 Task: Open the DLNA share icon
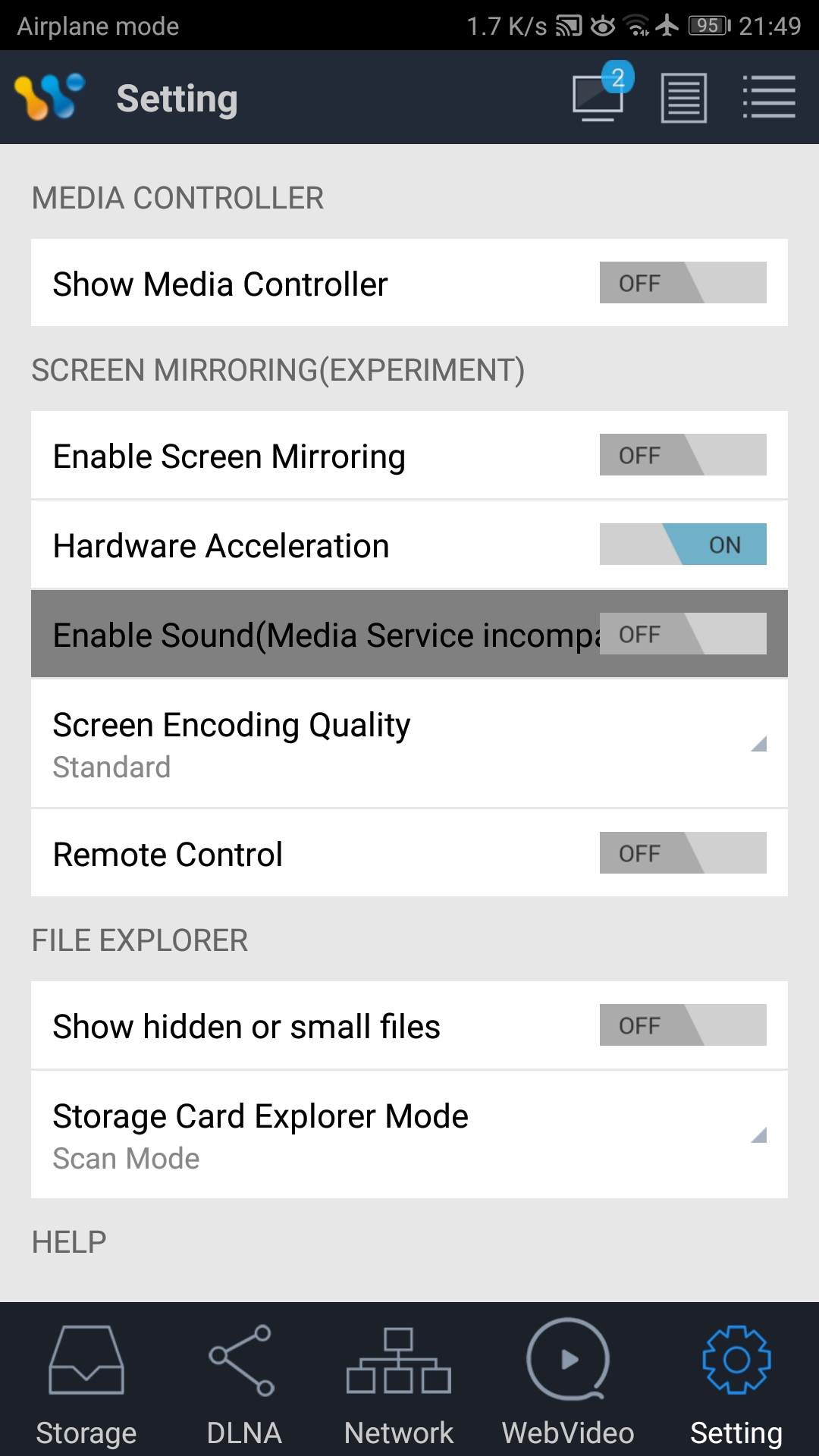tap(243, 1360)
